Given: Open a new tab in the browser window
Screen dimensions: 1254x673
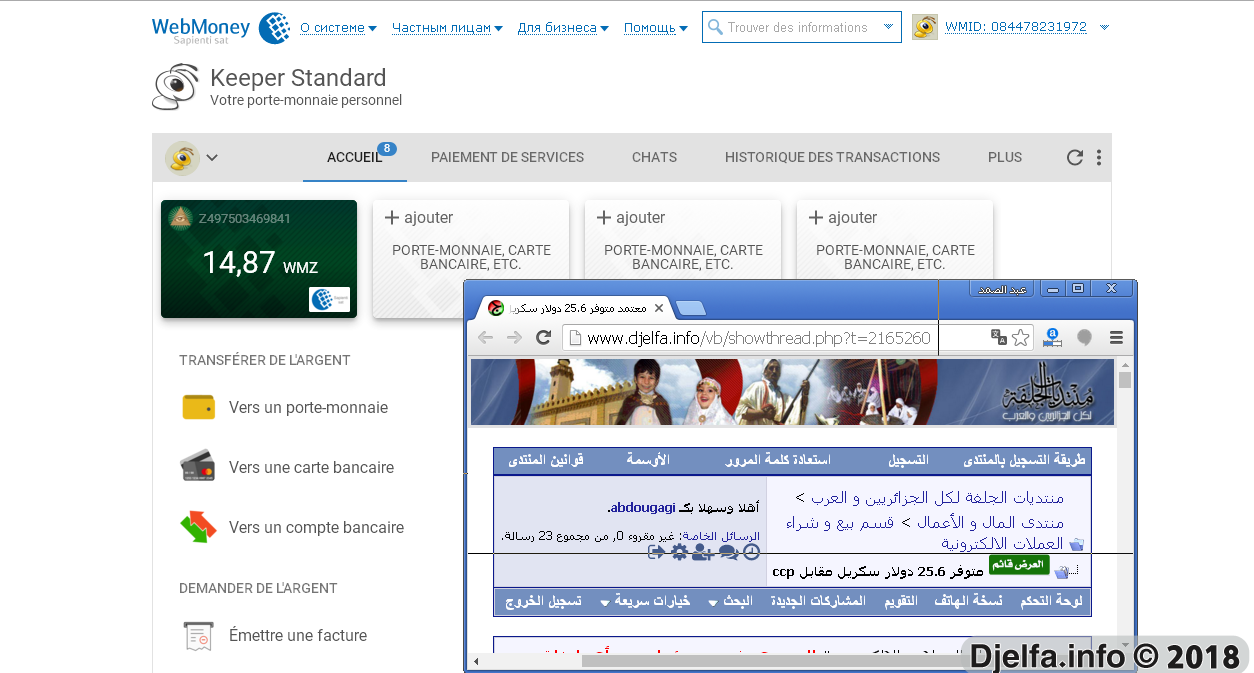Looking at the screenshot, I should pos(691,308).
